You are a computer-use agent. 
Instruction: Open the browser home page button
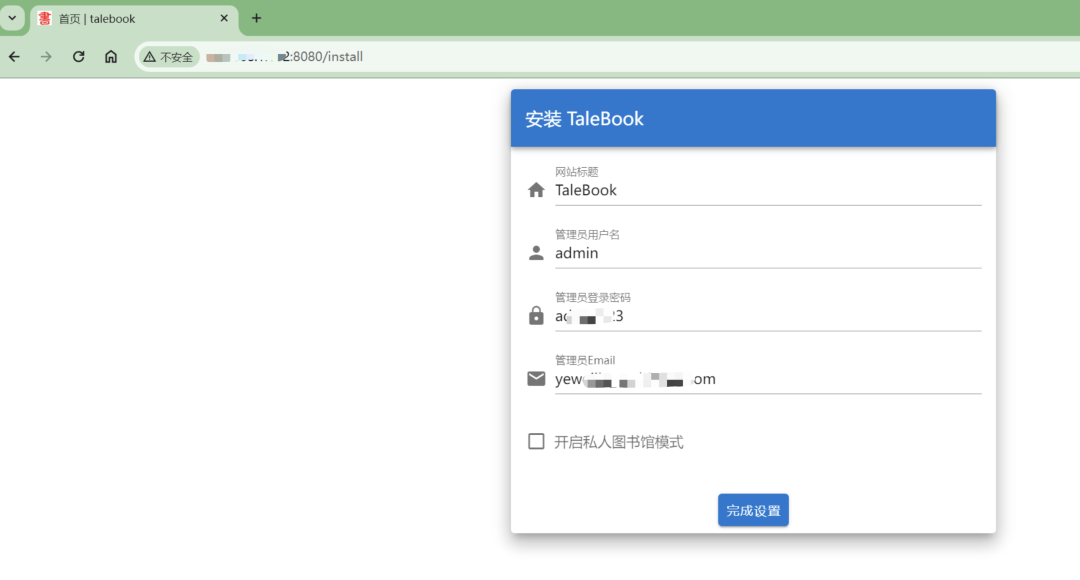point(111,56)
